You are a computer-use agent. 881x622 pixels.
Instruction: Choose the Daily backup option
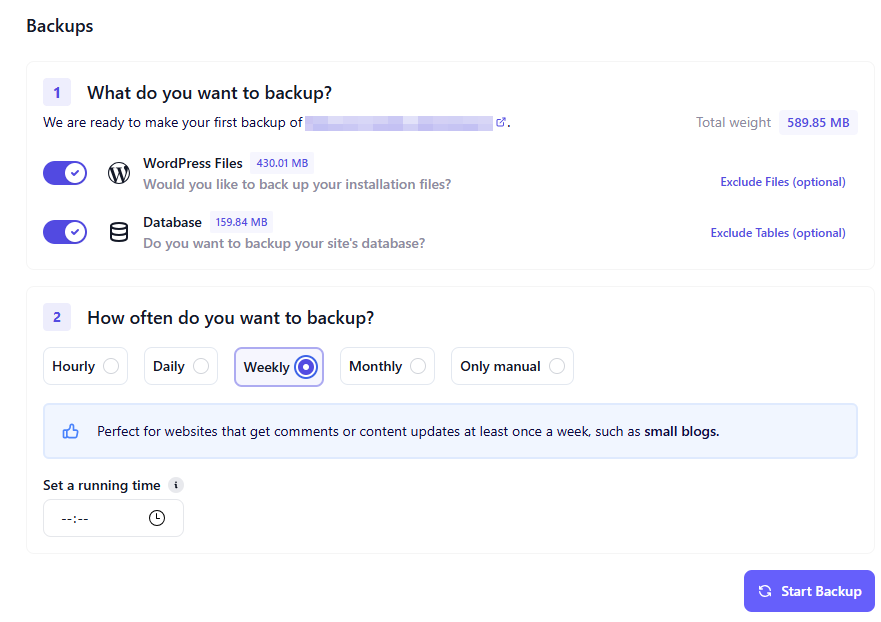(x=200, y=366)
